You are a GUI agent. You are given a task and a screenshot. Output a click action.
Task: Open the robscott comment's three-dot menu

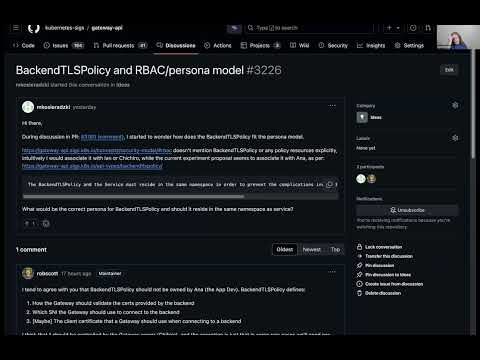pos(332,272)
